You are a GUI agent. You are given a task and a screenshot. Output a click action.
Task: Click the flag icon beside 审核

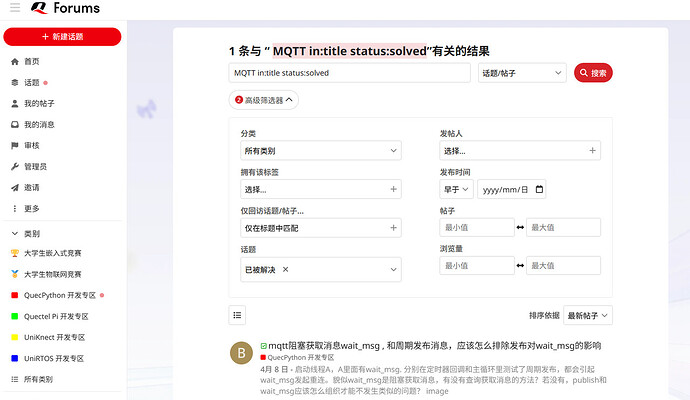pyautogui.click(x=15, y=145)
